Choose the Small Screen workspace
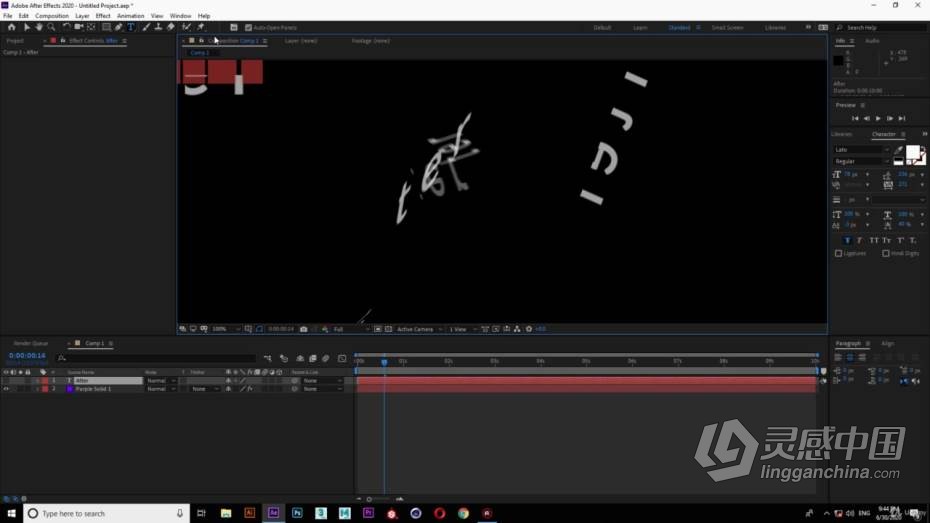The height and width of the screenshot is (523, 930). coord(727,28)
